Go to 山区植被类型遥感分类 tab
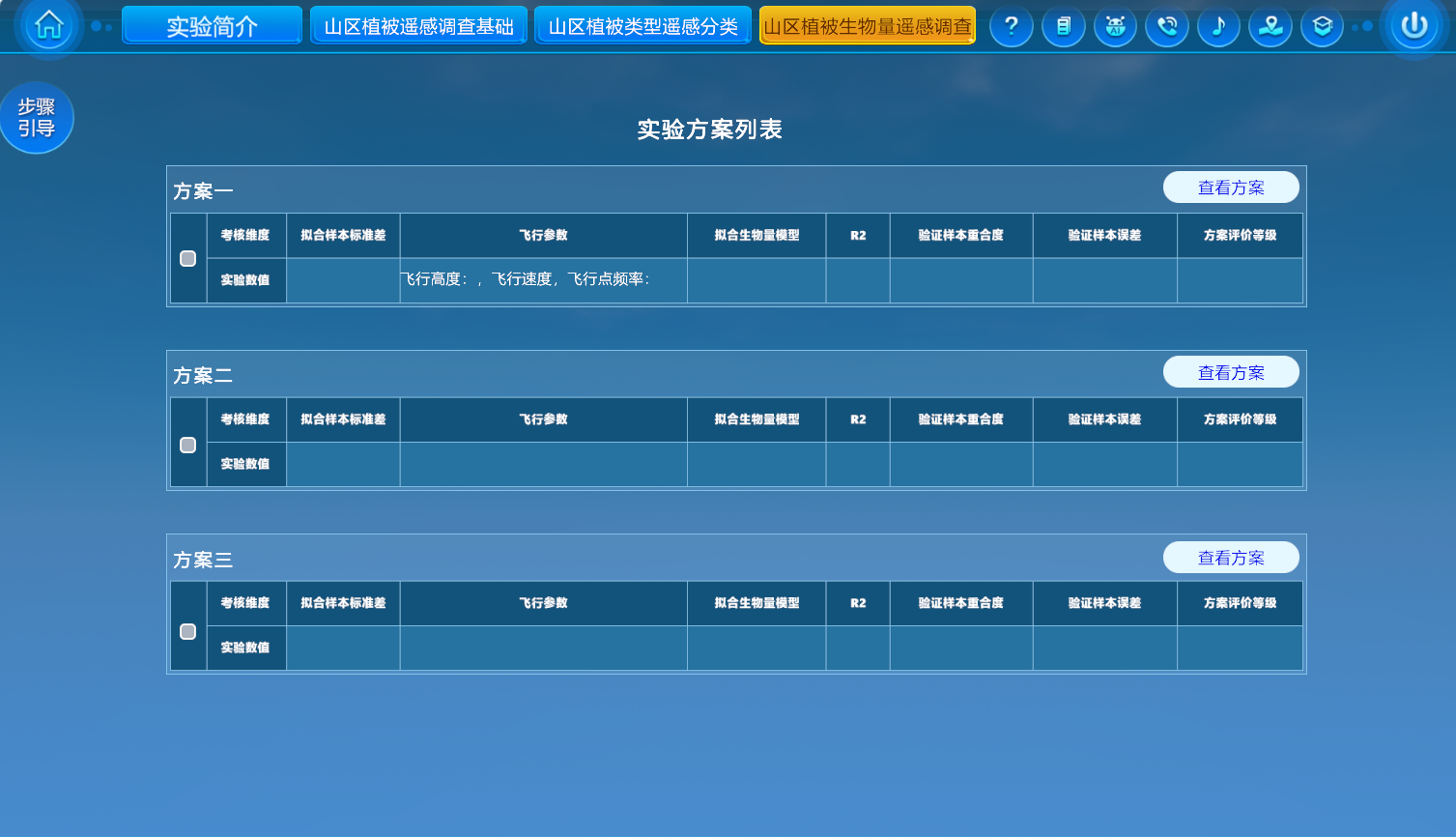The height and width of the screenshot is (837, 1456). pos(642,26)
